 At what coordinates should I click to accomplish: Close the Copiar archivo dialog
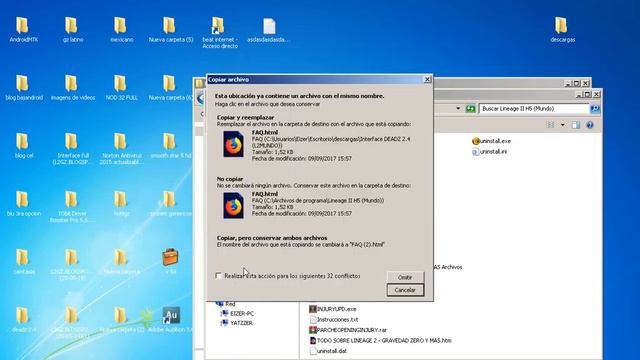point(427,79)
